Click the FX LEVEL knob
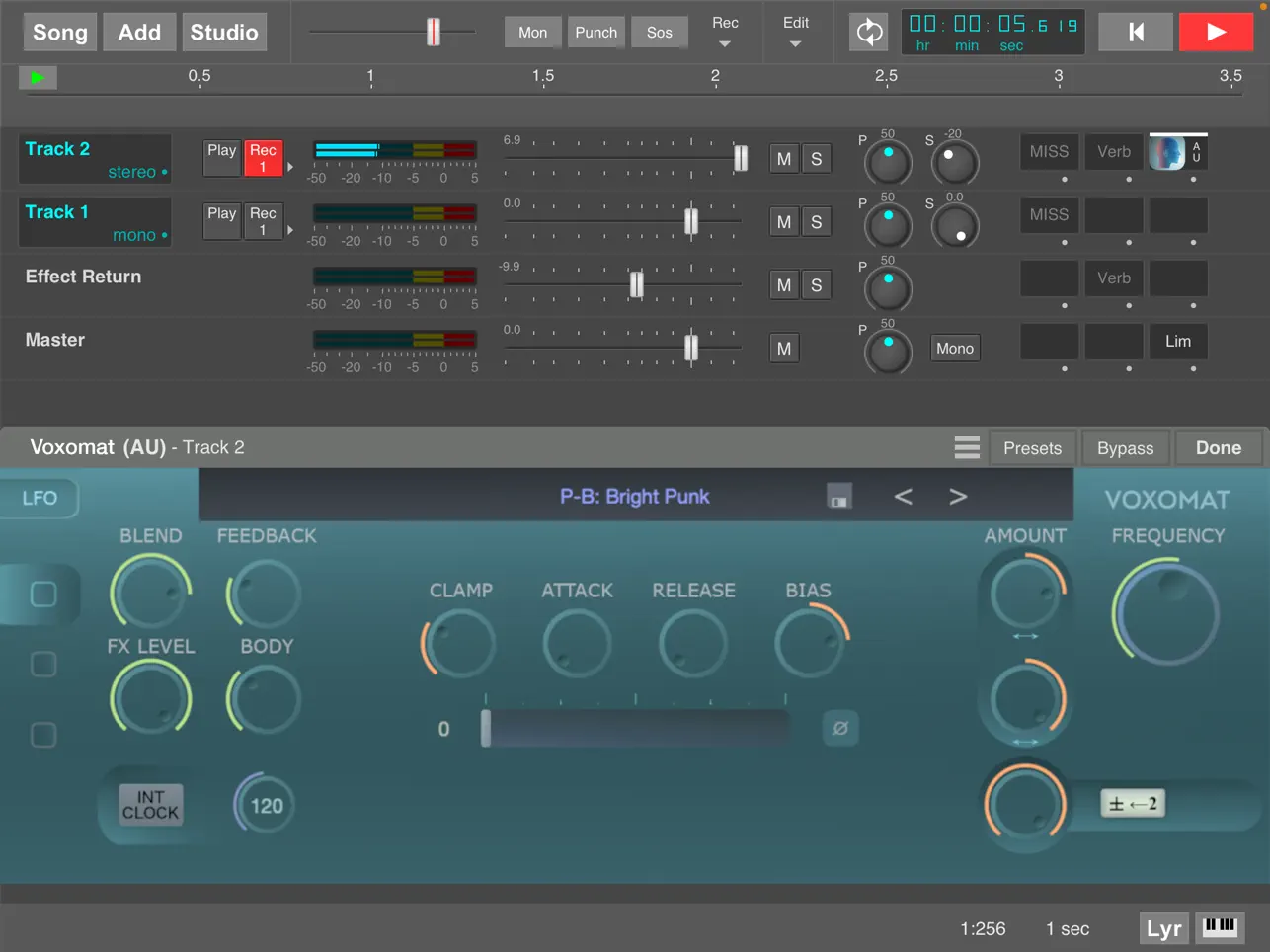 pos(150,698)
